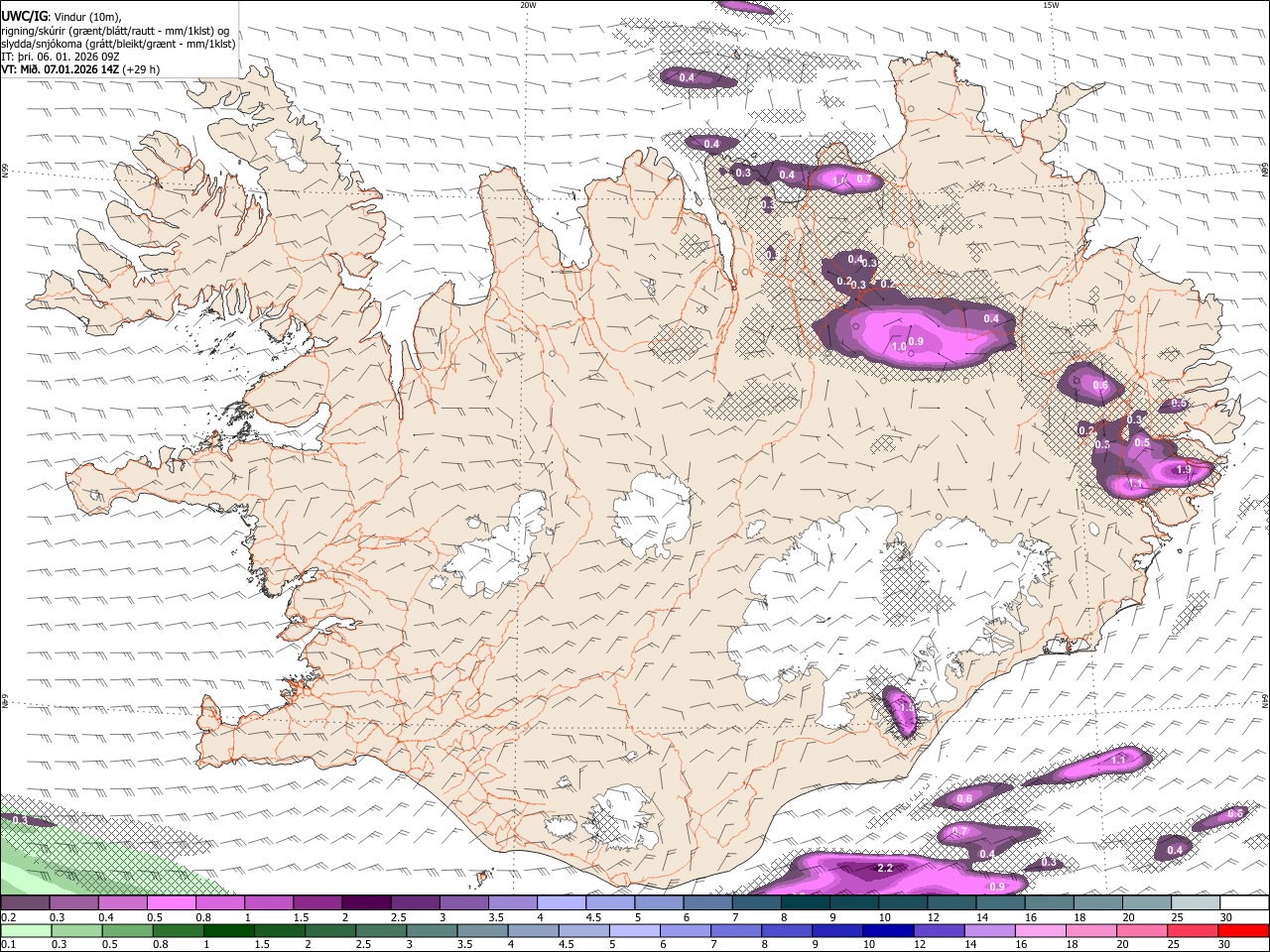Click the 15W longitude label
The height and width of the screenshot is (952, 1270).
click(1052, 5)
